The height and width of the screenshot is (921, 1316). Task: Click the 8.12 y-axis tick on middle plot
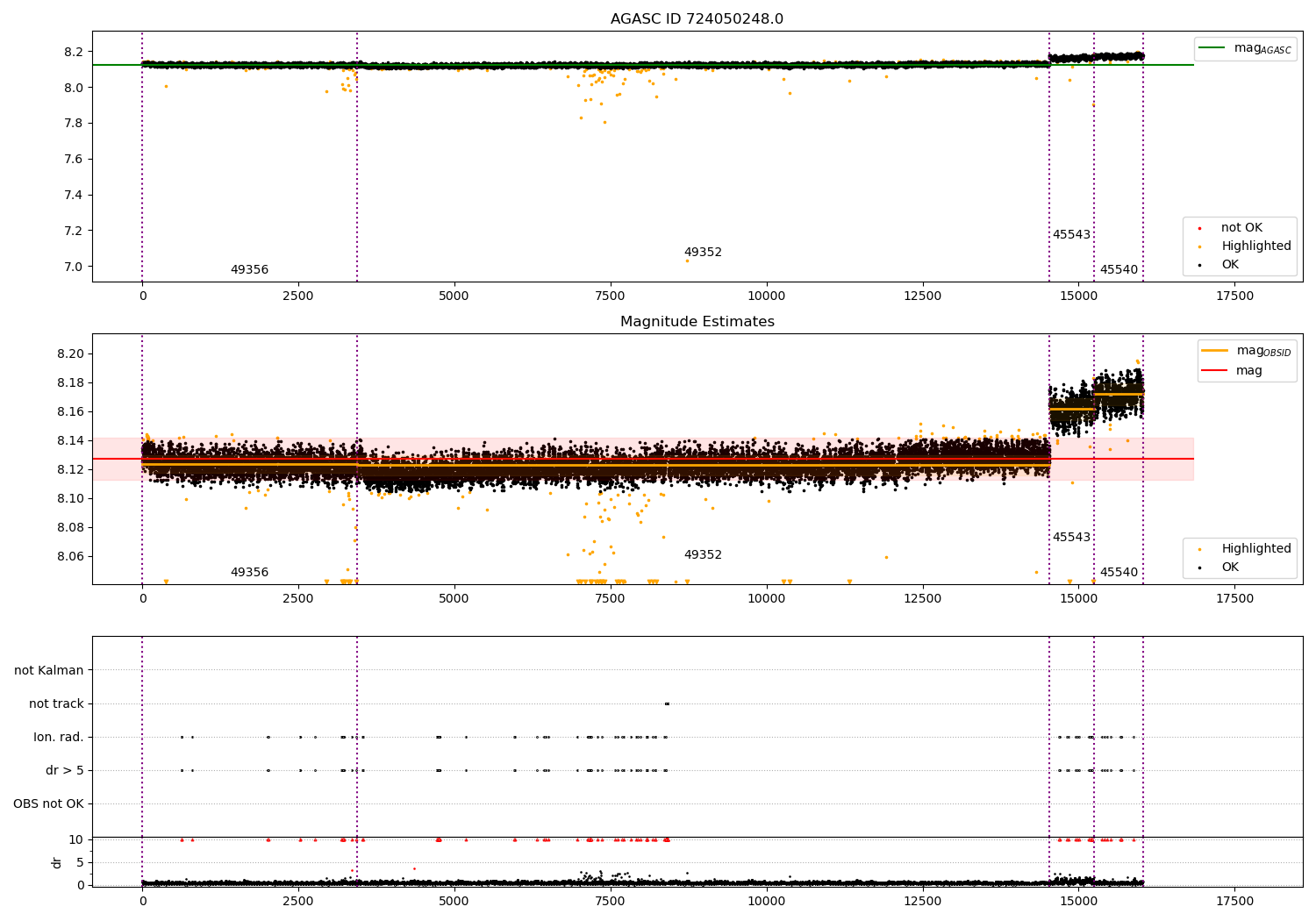pos(69,470)
